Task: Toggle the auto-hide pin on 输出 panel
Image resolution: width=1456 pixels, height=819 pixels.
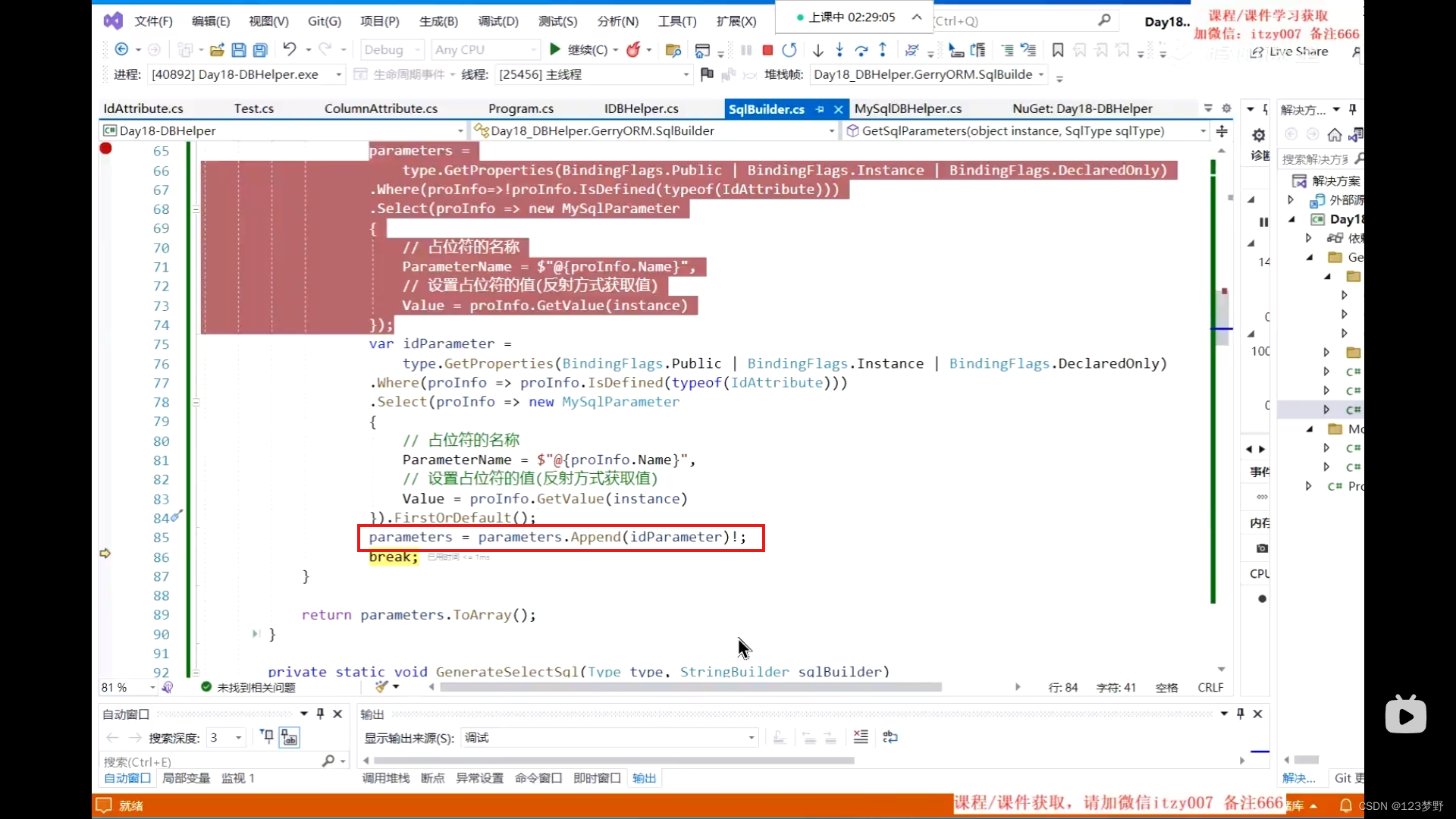Action: [1241, 714]
